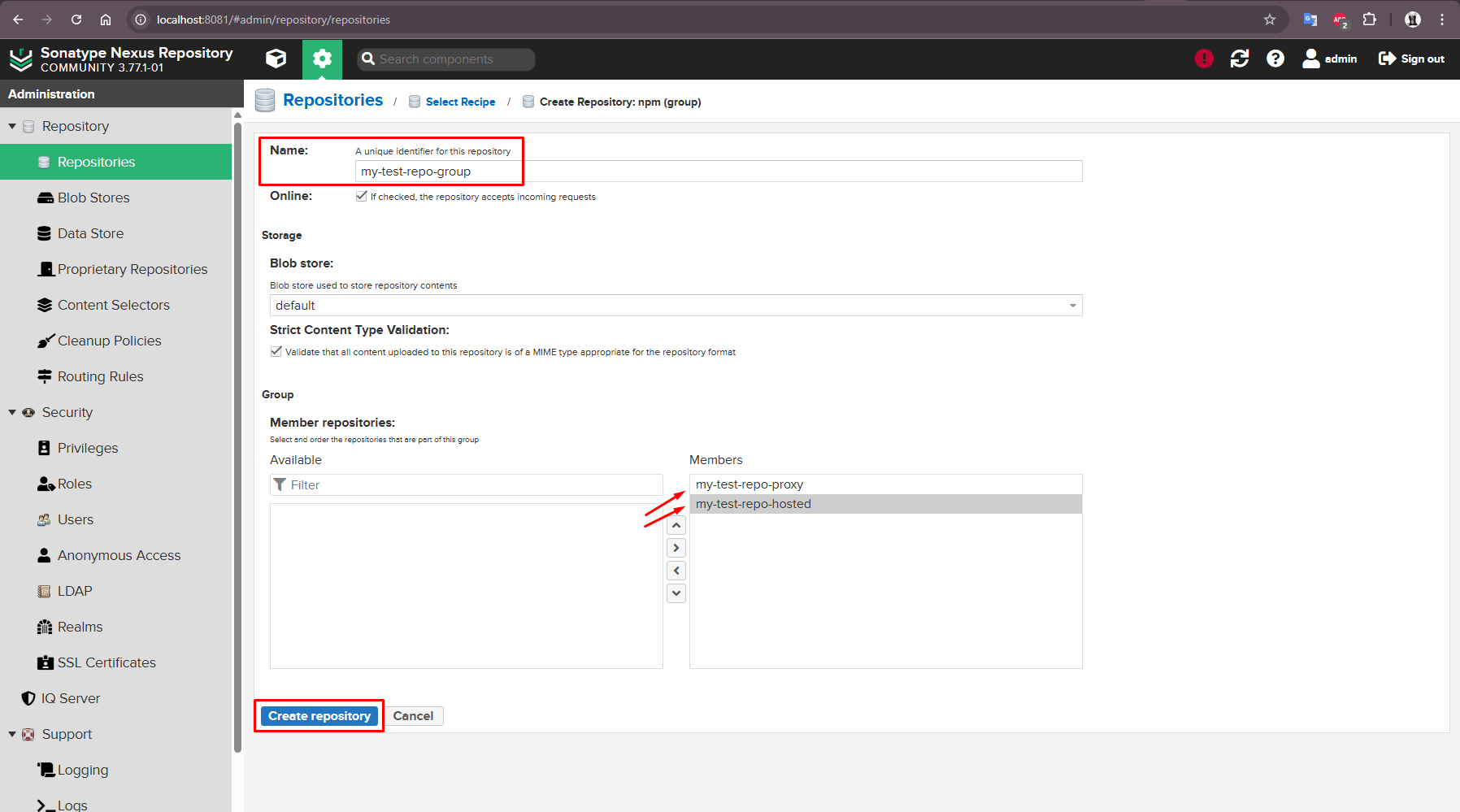Toggle the Online checkbox
Viewport: 1460px width, 812px height.
pos(362,196)
